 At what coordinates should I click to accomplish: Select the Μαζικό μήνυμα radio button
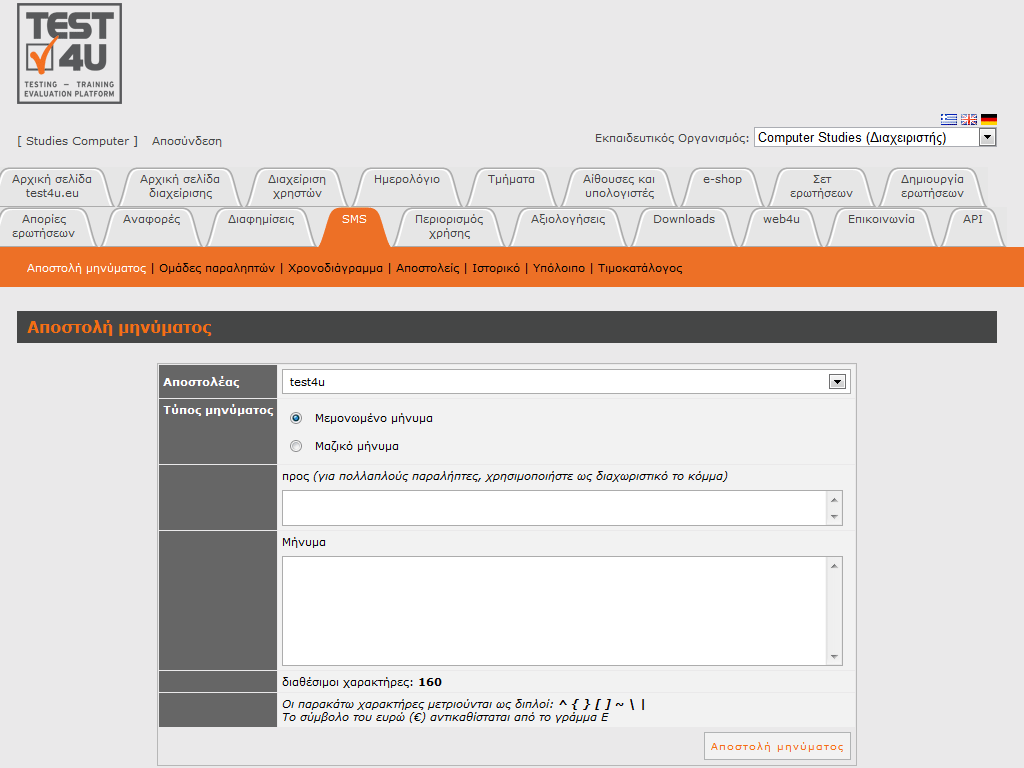[296, 446]
